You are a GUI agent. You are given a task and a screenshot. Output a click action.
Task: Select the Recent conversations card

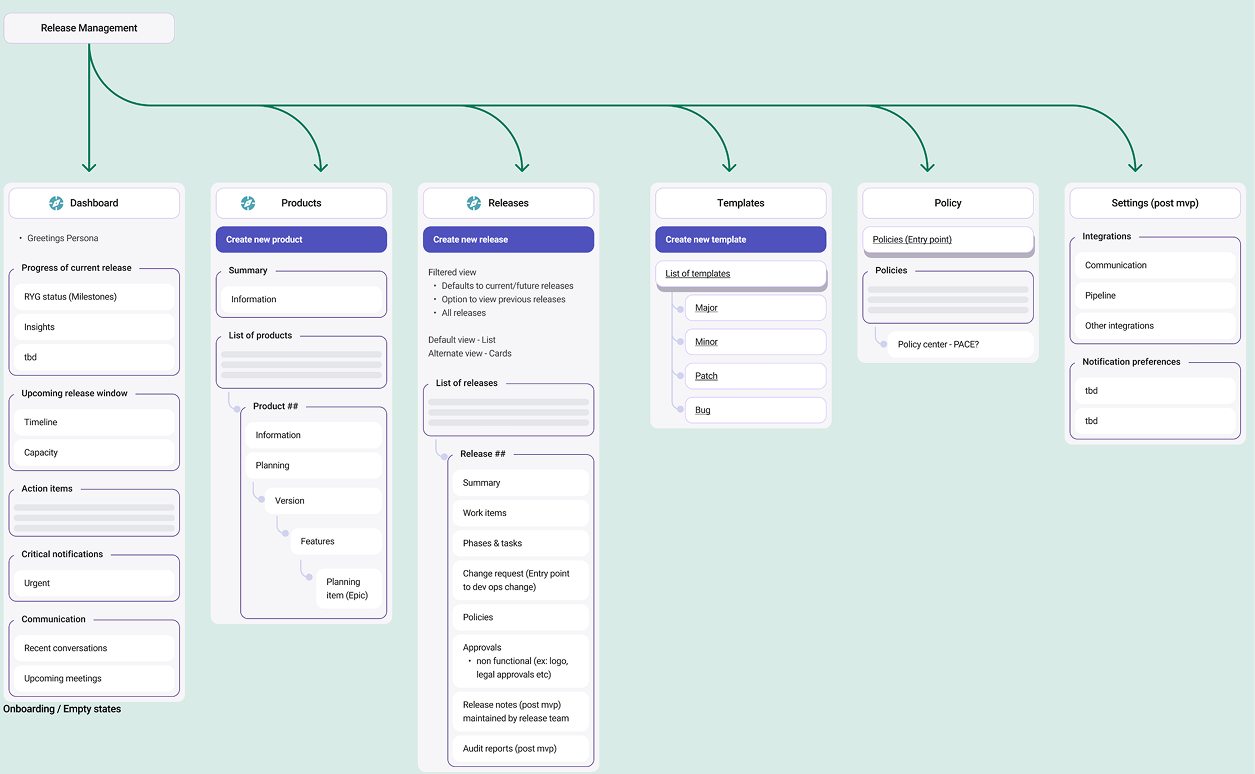(x=95, y=648)
